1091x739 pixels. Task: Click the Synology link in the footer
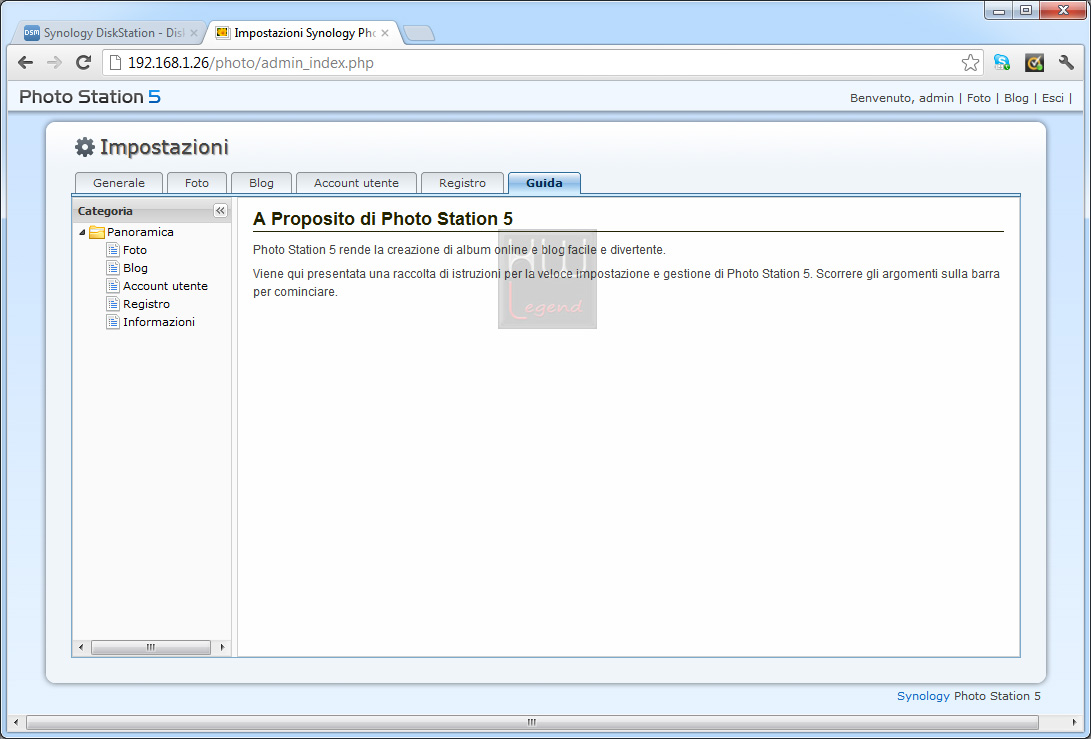[x=923, y=696]
